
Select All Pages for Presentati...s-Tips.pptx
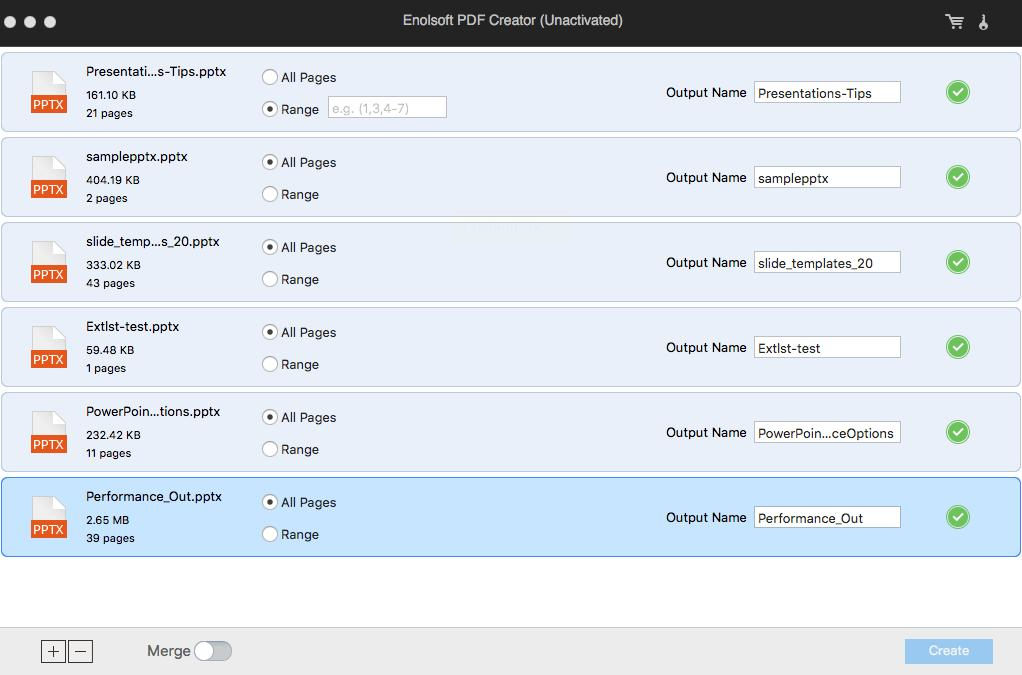click(270, 78)
